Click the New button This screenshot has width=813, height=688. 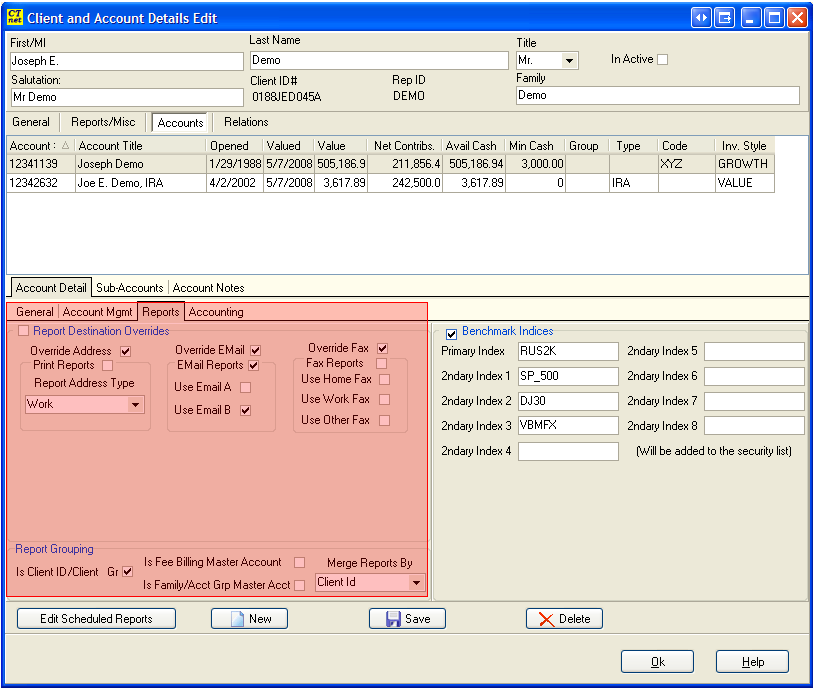tap(248, 618)
